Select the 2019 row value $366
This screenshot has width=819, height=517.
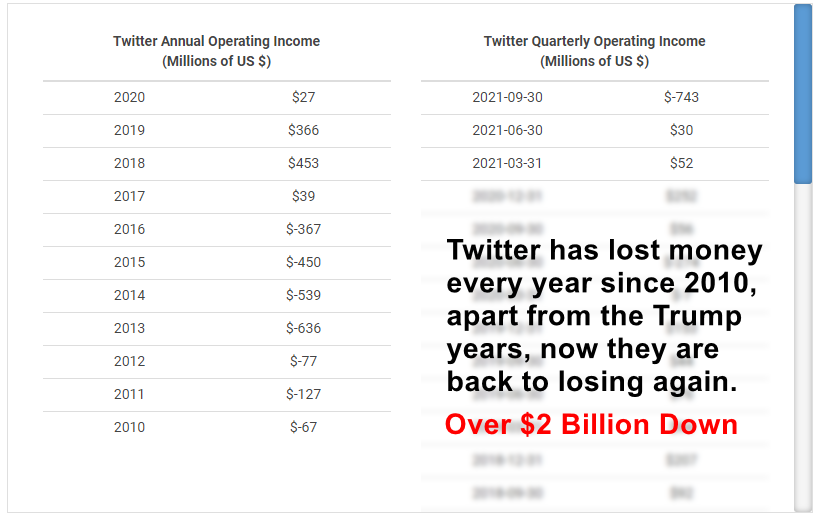coord(303,130)
